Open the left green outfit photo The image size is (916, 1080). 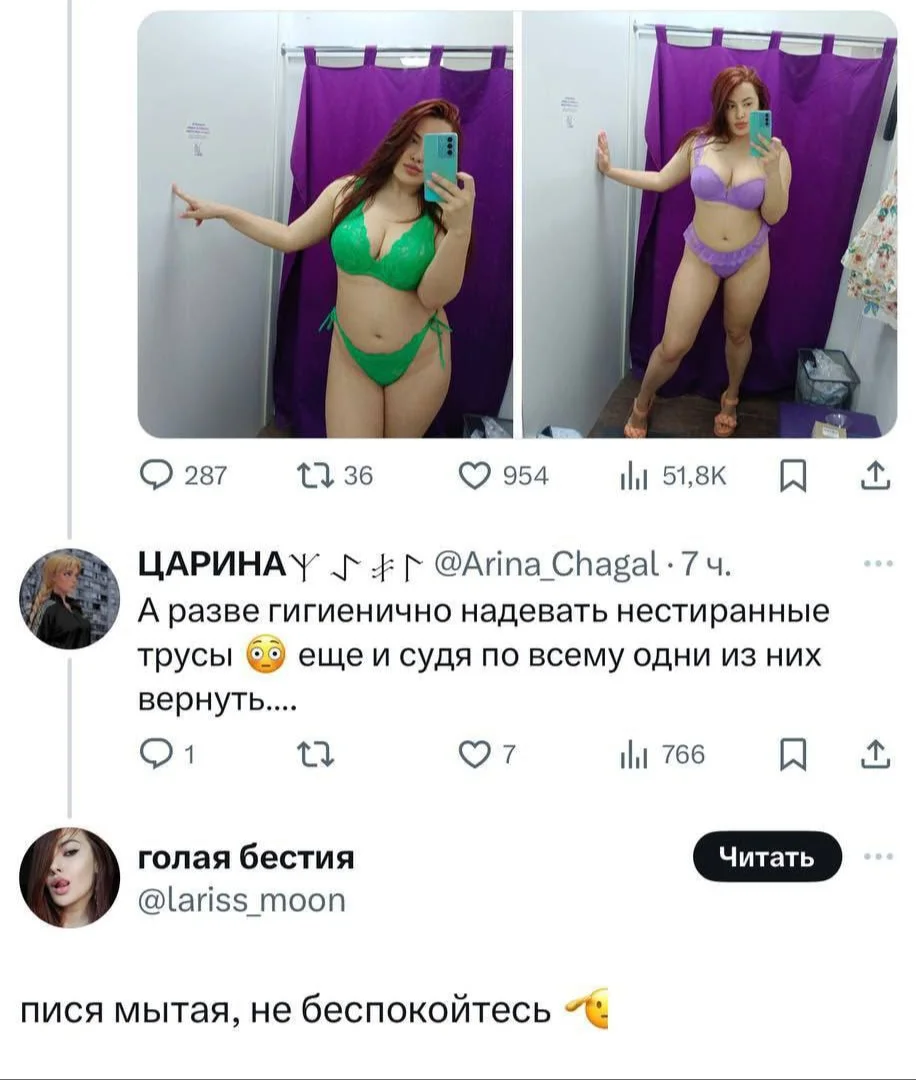pos(325,225)
